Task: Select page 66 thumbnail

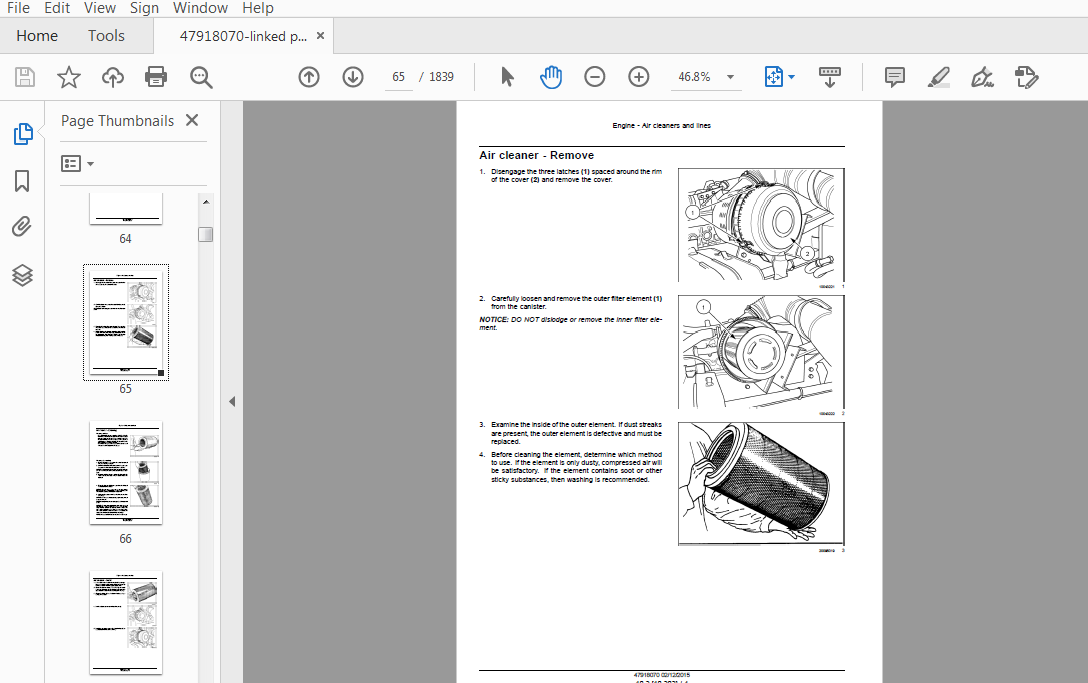Action: pos(126,473)
